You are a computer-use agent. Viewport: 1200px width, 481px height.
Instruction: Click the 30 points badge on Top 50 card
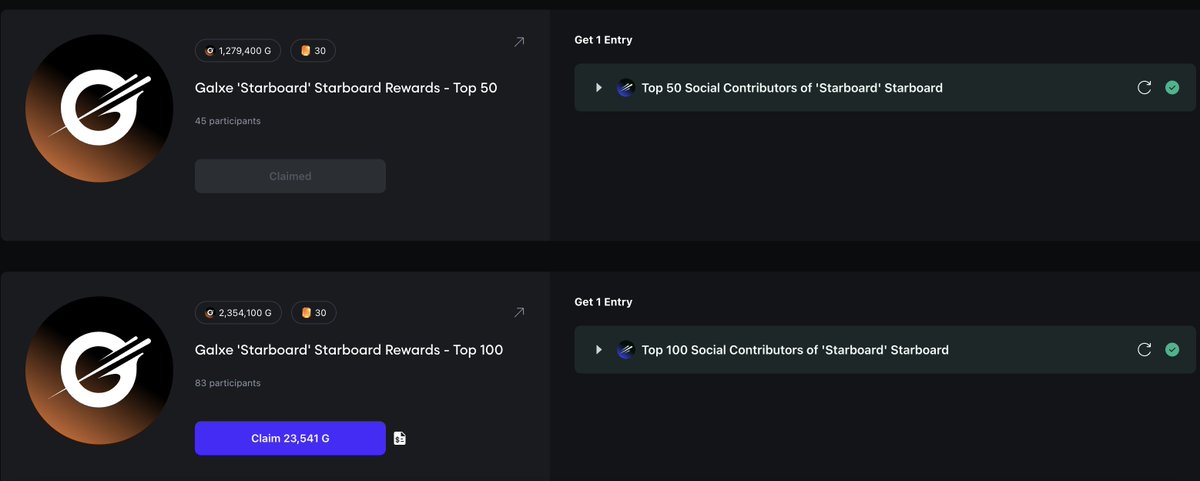point(314,51)
